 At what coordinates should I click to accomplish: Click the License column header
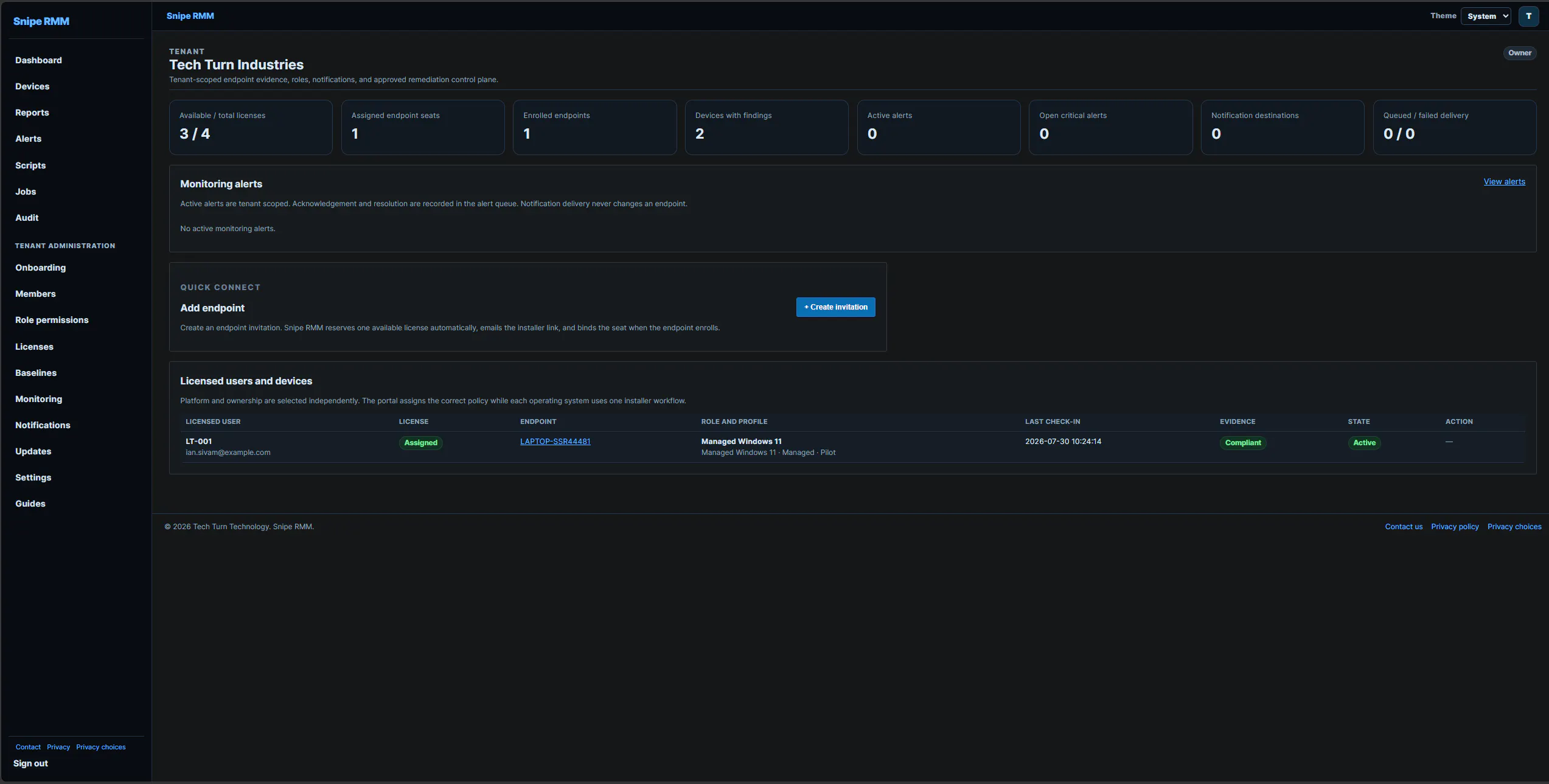[x=414, y=421]
